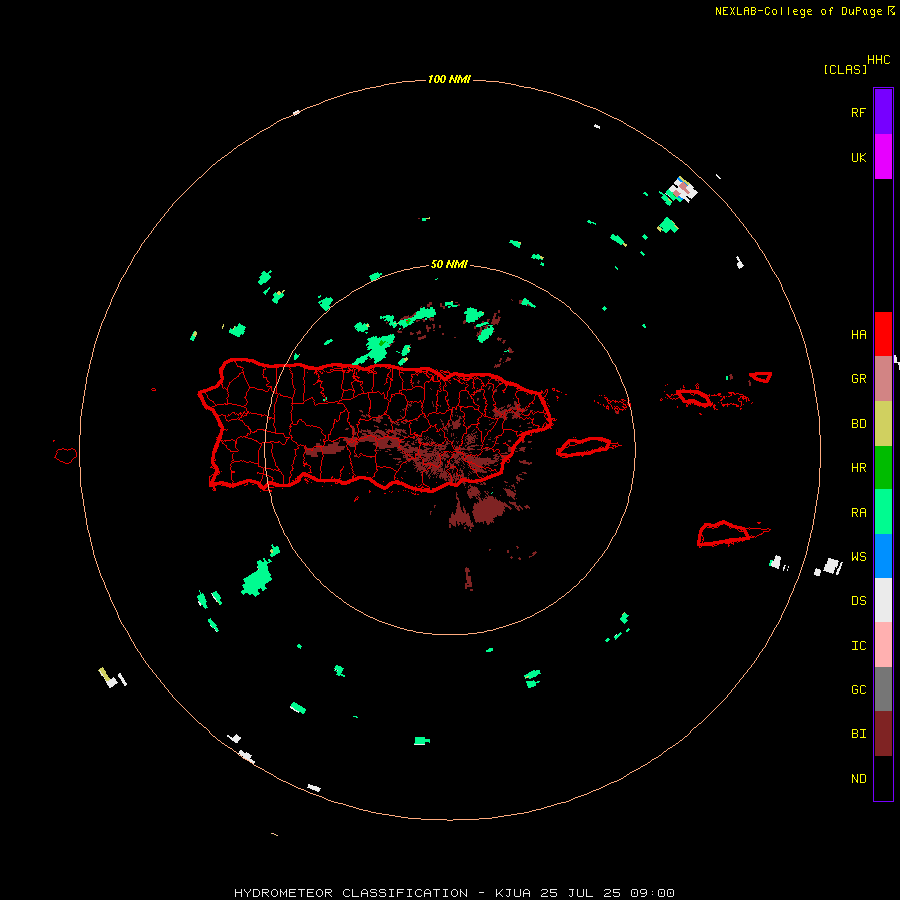This screenshot has height=900, width=900.
Task: Click the 100 NMI range ring label
Action: click(449, 79)
